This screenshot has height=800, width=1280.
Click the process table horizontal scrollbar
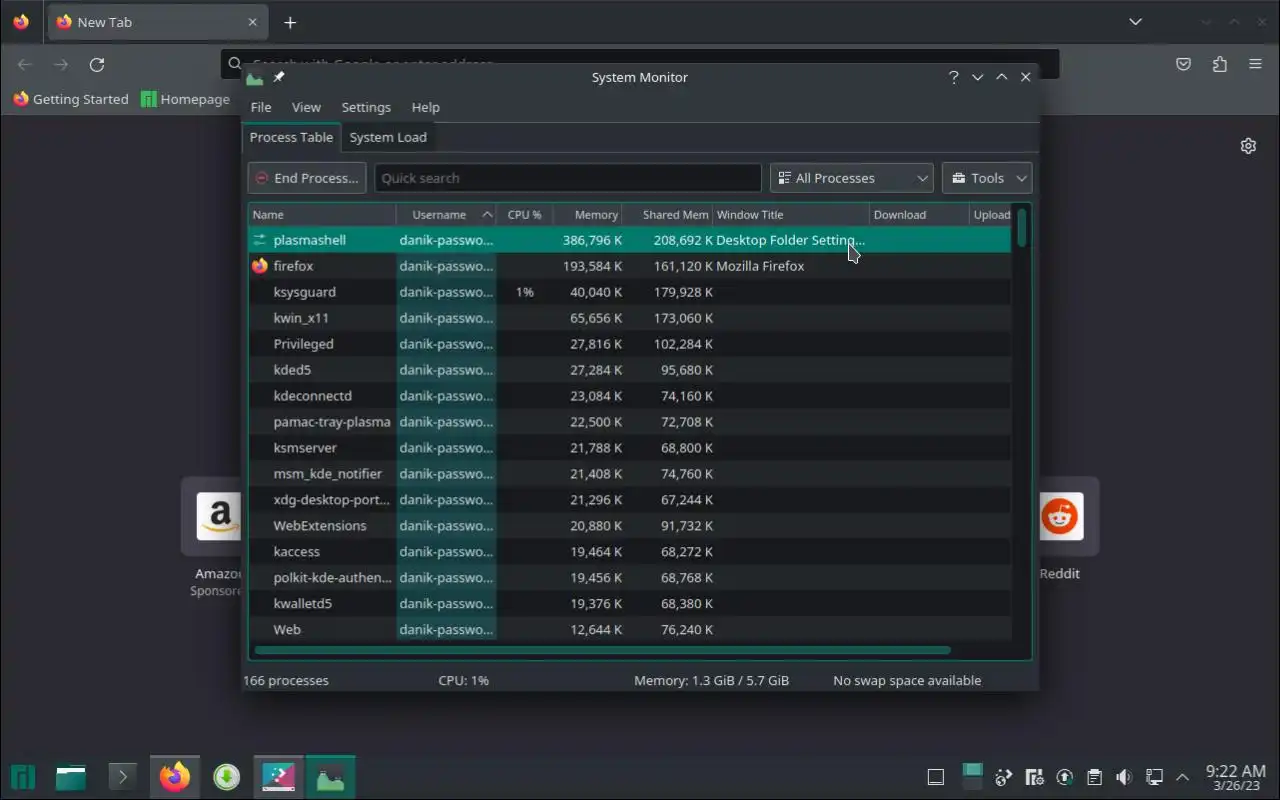[x=602, y=650]
